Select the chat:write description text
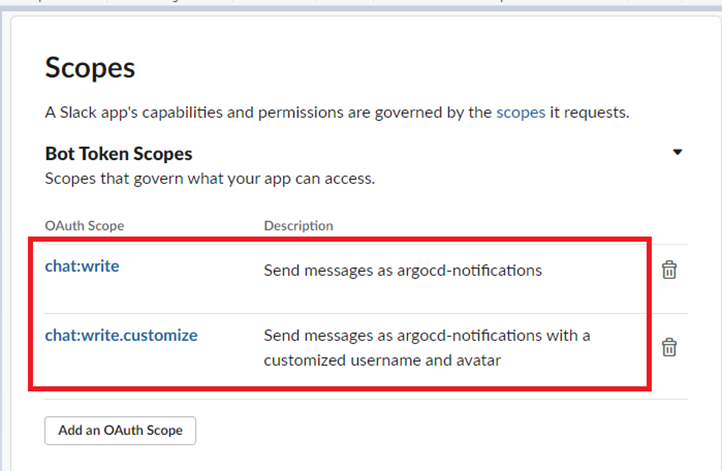The height and width of the screenshot is (471, 722). point(402,270)
